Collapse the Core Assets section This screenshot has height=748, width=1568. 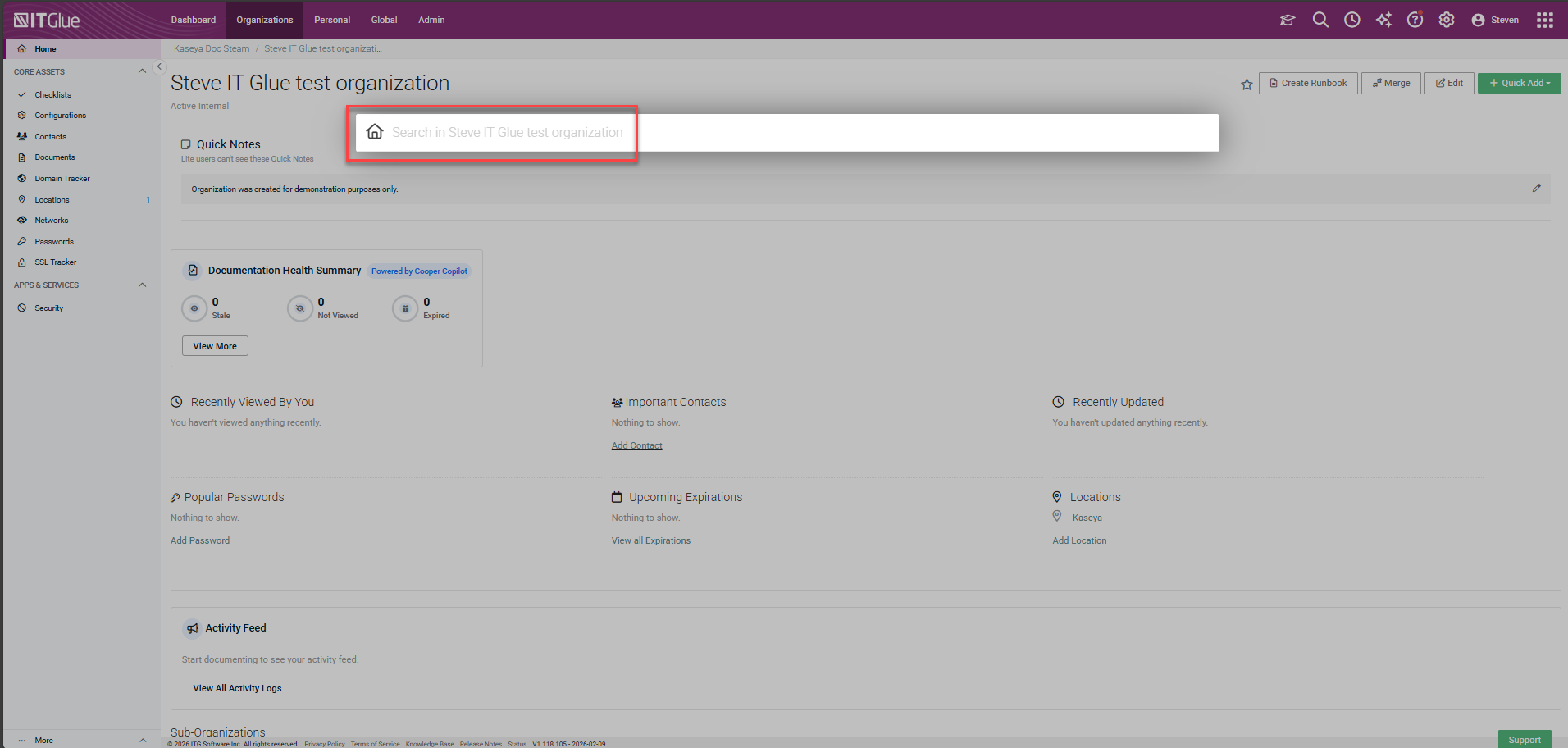pyautogui.click(x=142, y=71)
